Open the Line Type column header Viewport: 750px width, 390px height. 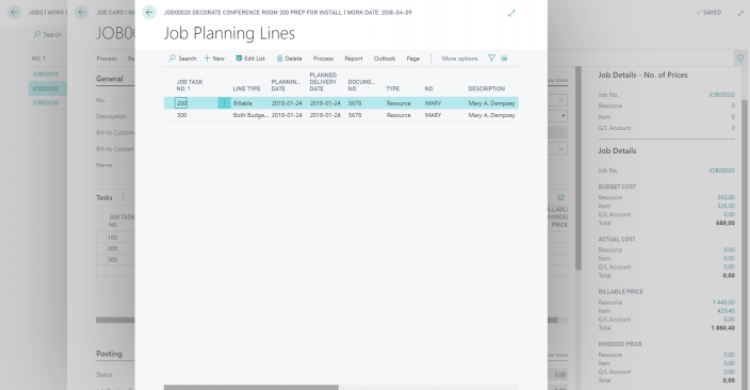coord(246,89)
